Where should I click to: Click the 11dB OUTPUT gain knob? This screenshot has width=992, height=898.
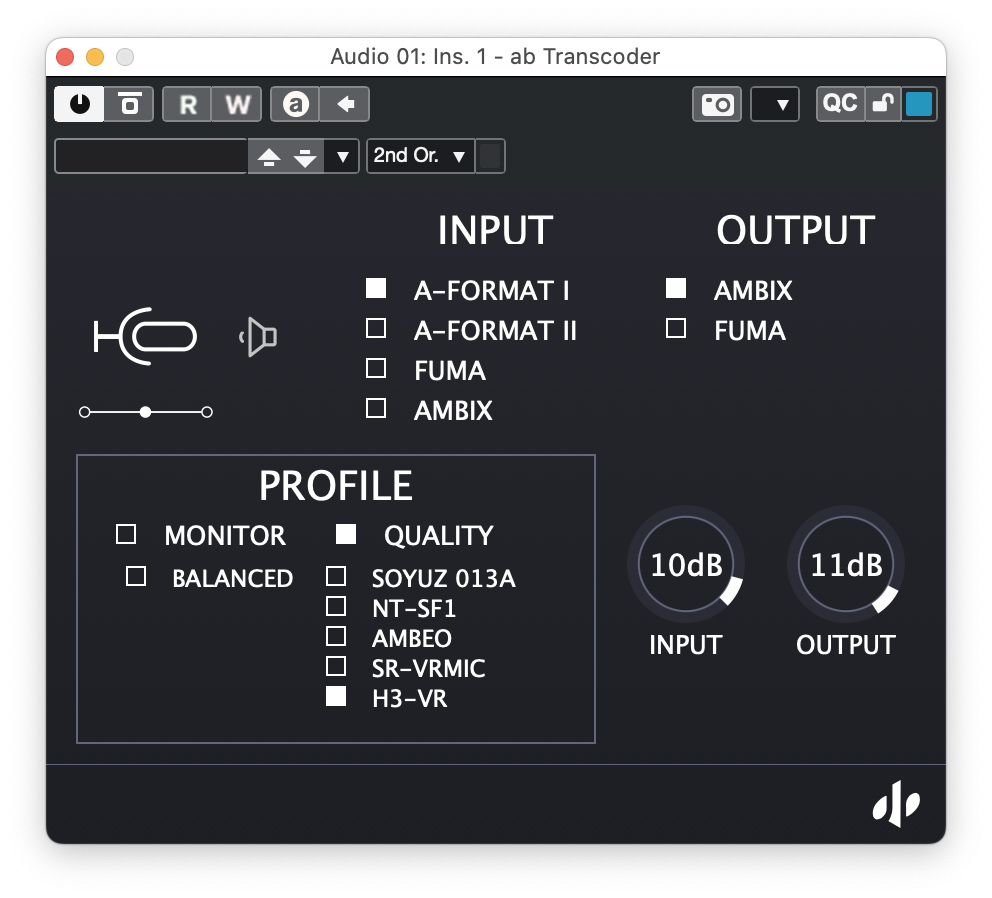(x=846, y=564)
